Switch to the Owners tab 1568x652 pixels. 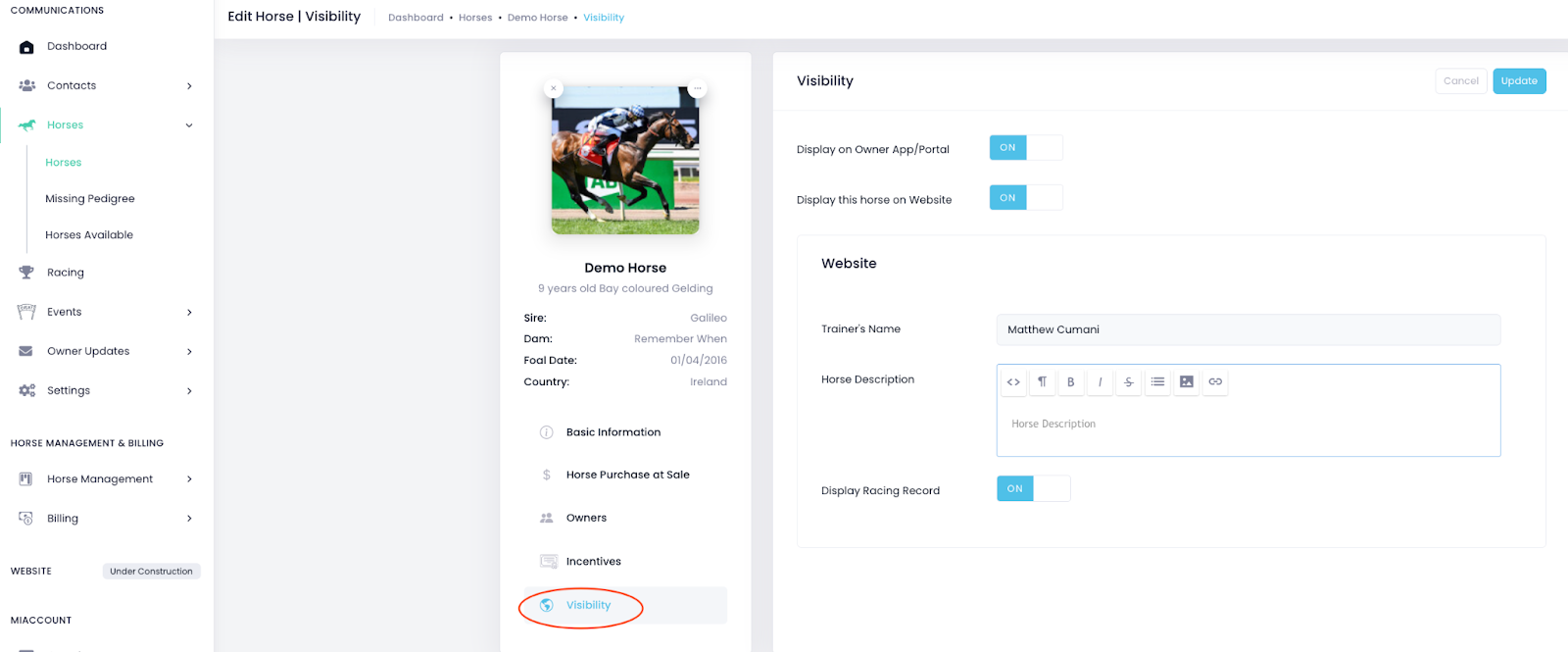point(586,518)
